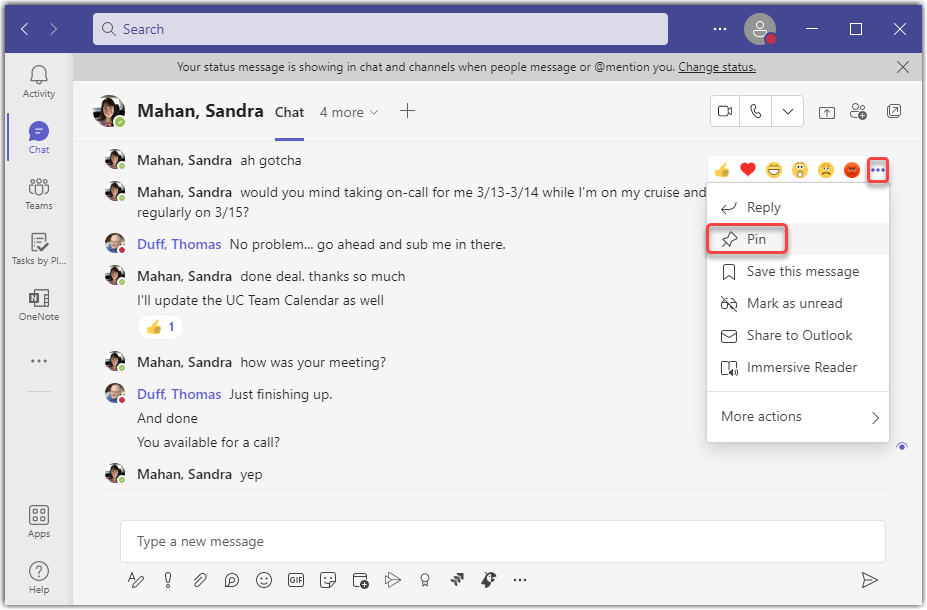Start an audio call

tap(755, 110)
